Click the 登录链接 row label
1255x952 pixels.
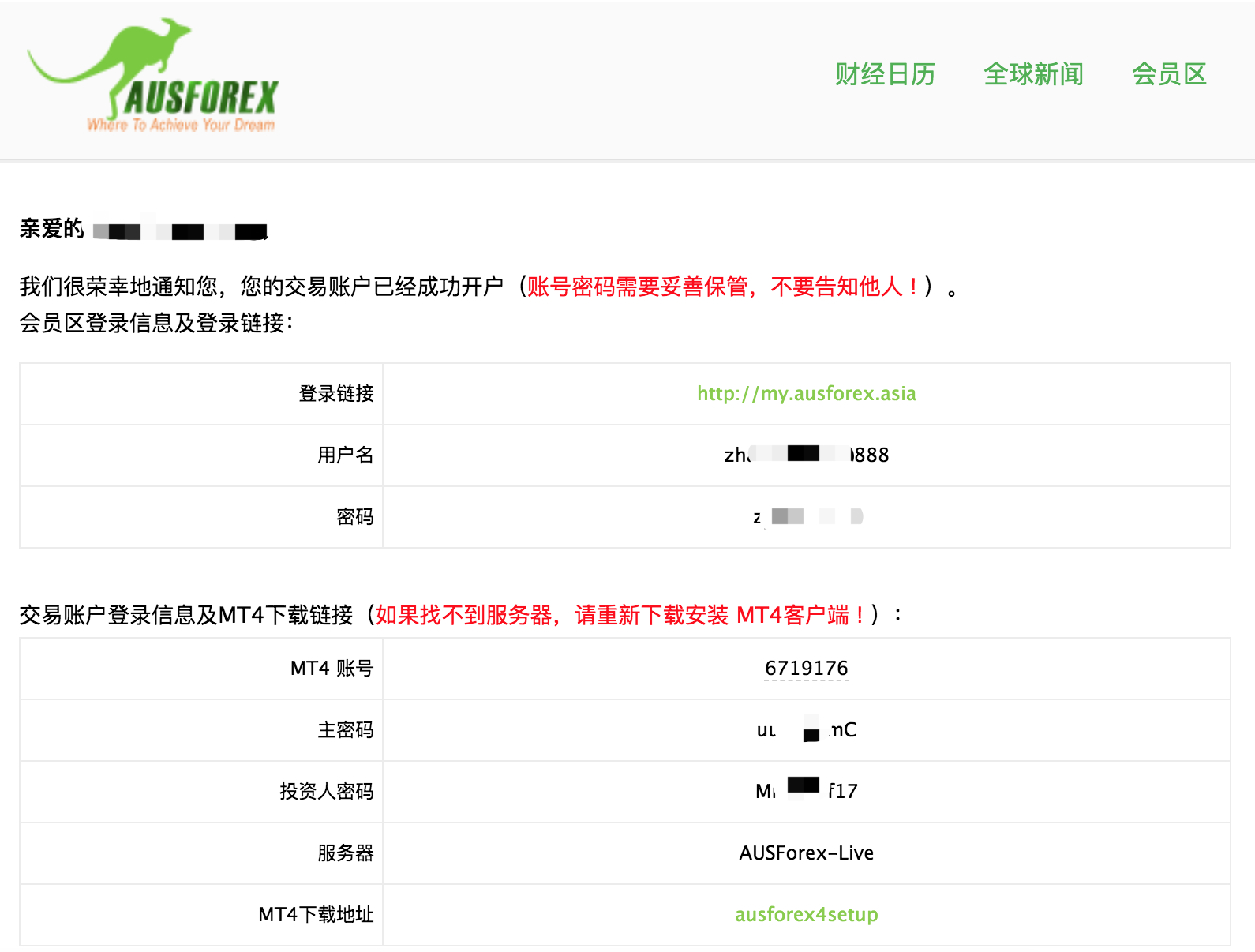click(335, 394)
